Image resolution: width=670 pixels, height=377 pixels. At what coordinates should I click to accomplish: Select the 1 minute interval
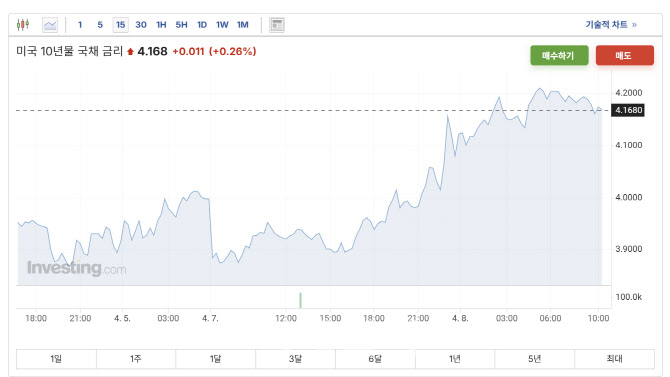[x=80, y=25]
